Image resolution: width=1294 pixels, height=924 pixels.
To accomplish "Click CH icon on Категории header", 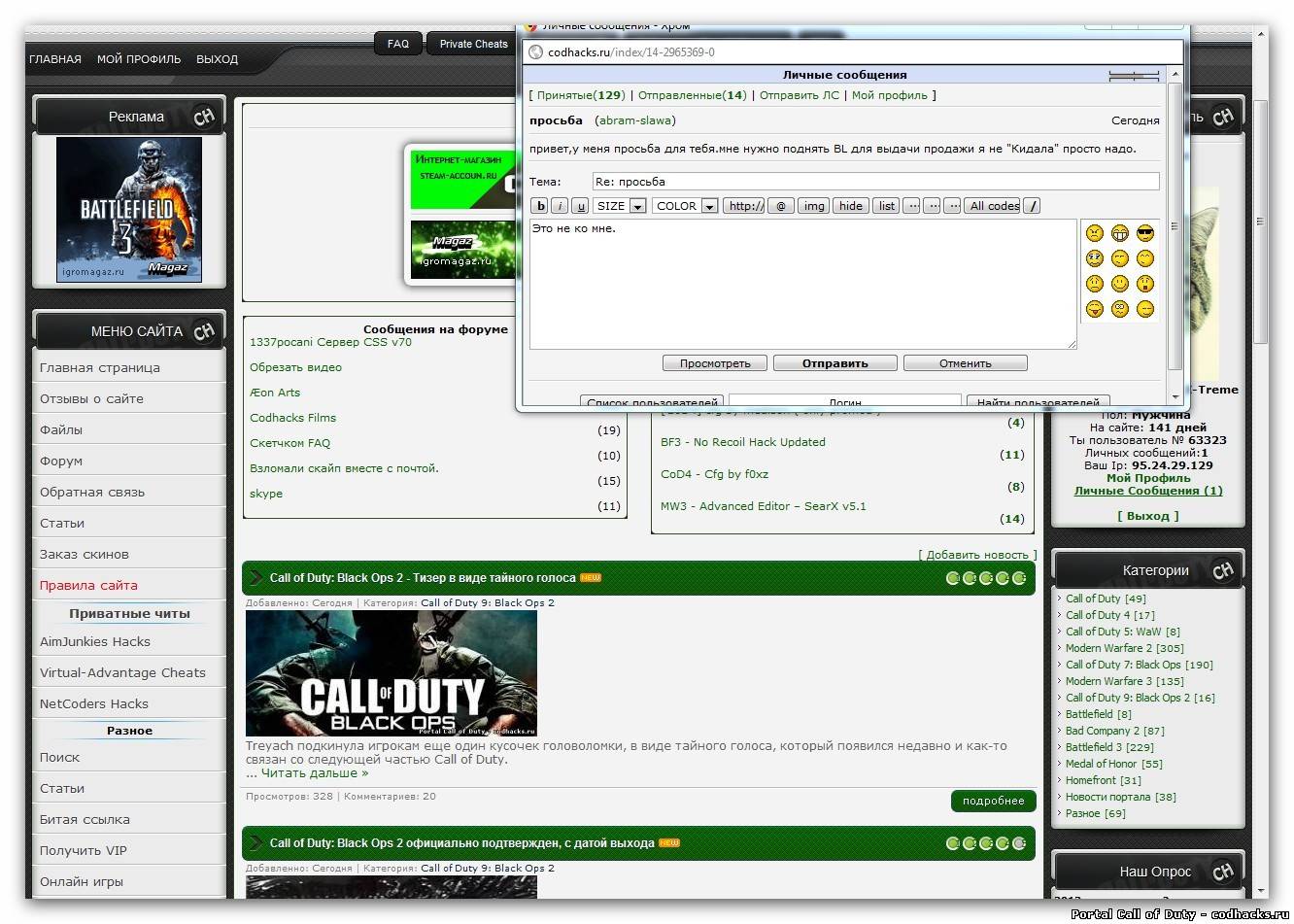I will (1223, 570).
